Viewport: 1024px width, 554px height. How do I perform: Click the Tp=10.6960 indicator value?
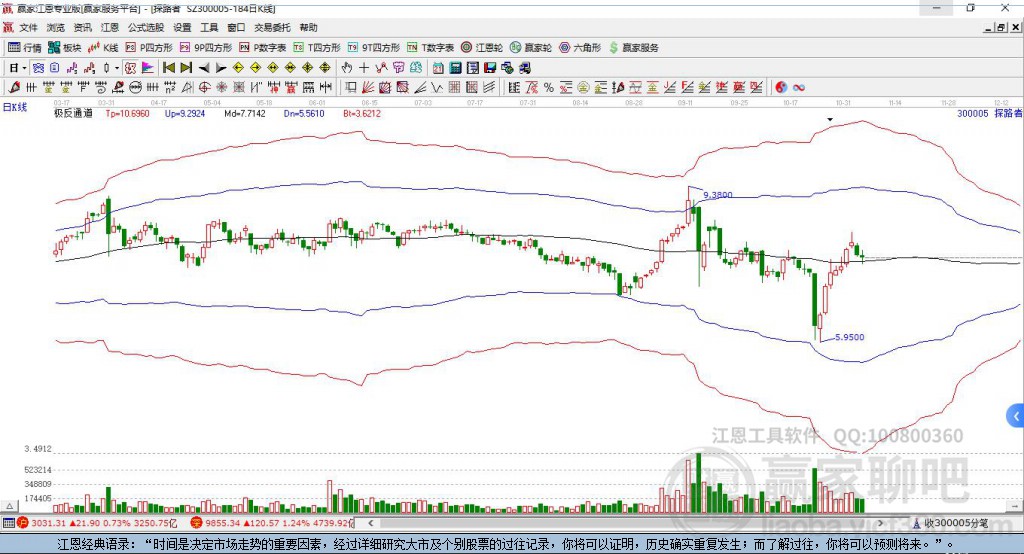click(127, 114)
